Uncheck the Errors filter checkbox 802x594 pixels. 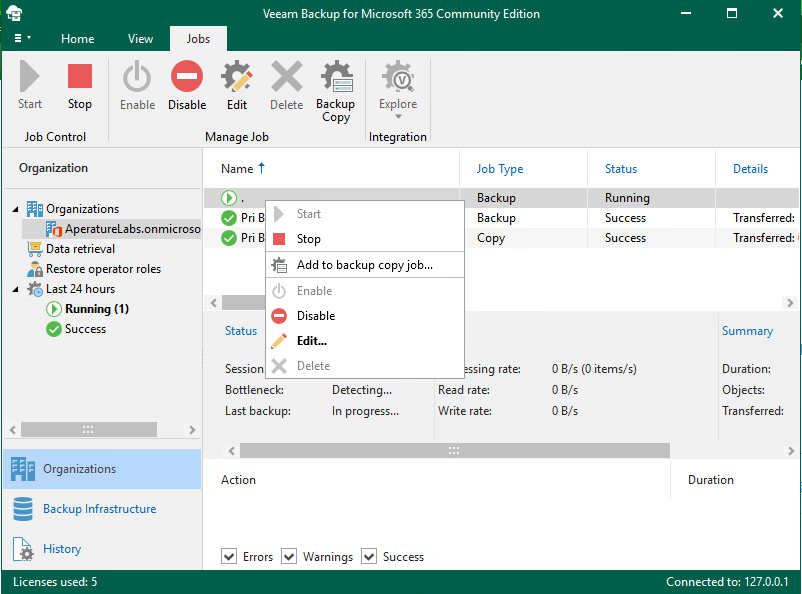click(229, 556)
